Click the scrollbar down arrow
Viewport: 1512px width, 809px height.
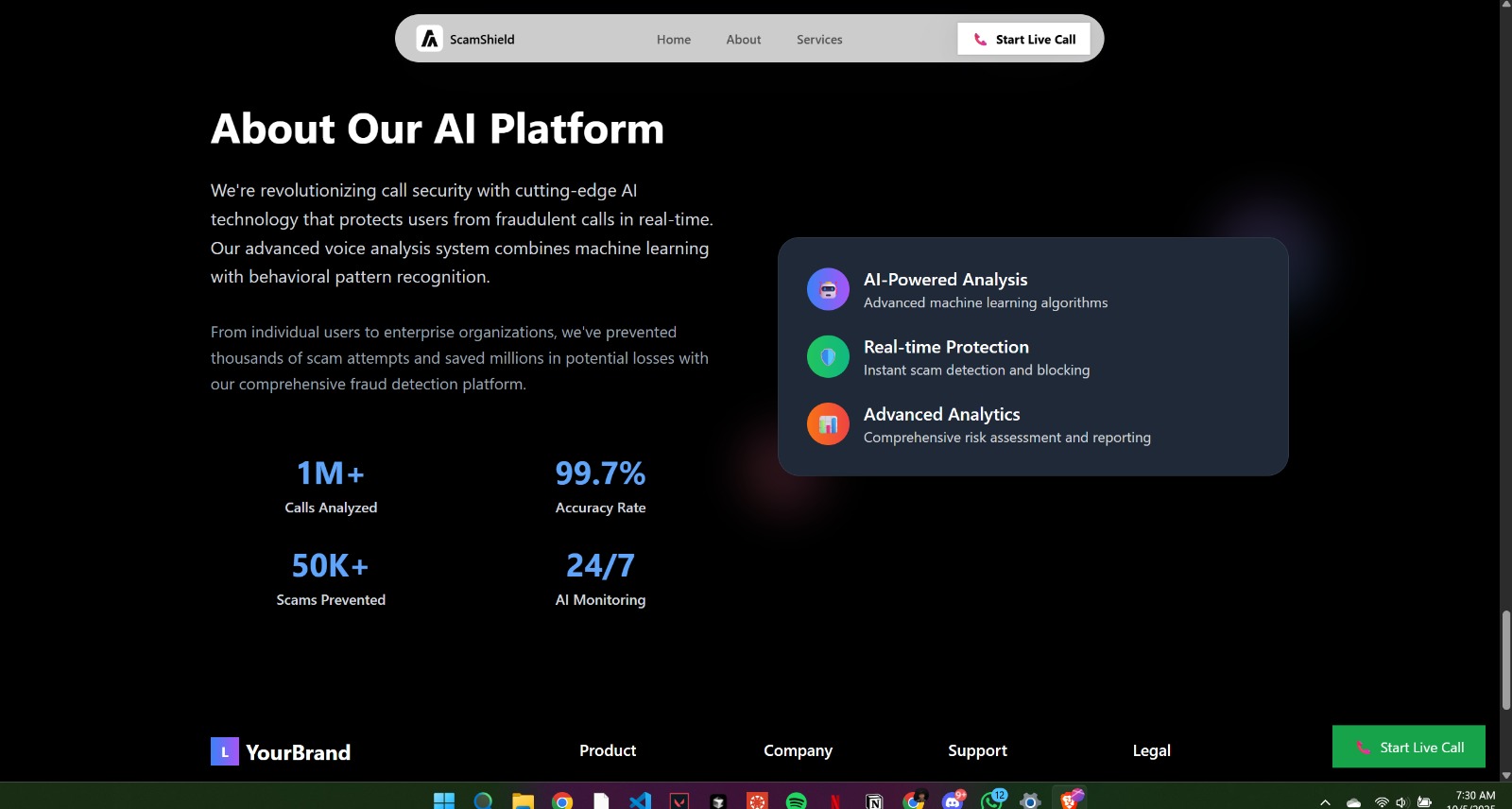(x=1506, y=775)
